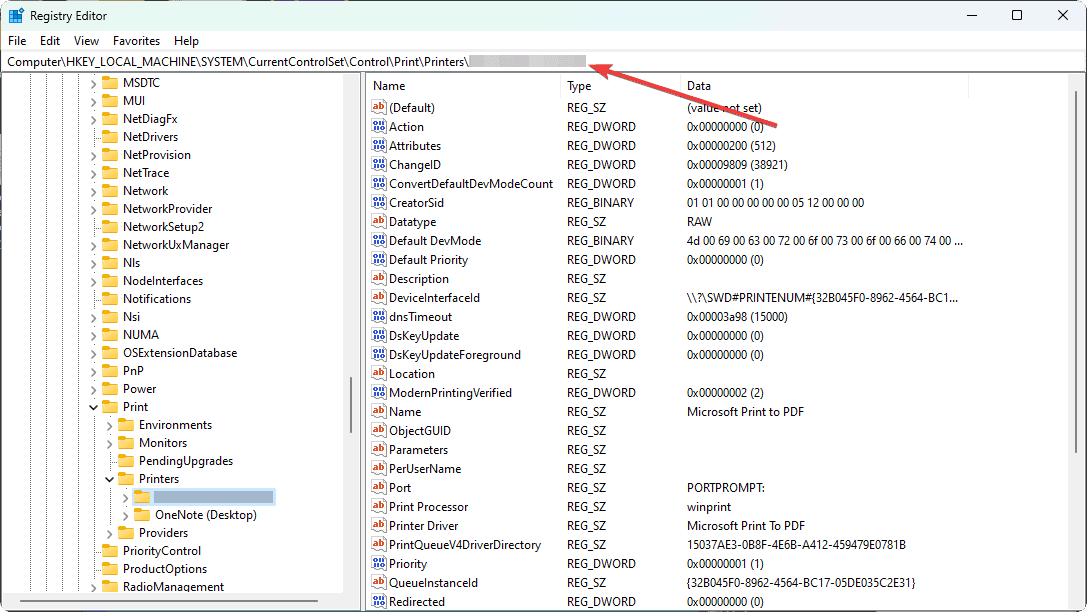Click the string icon next to Datatype value
The width and height of the screenshot is (1087, 612).
coord(378,222)
